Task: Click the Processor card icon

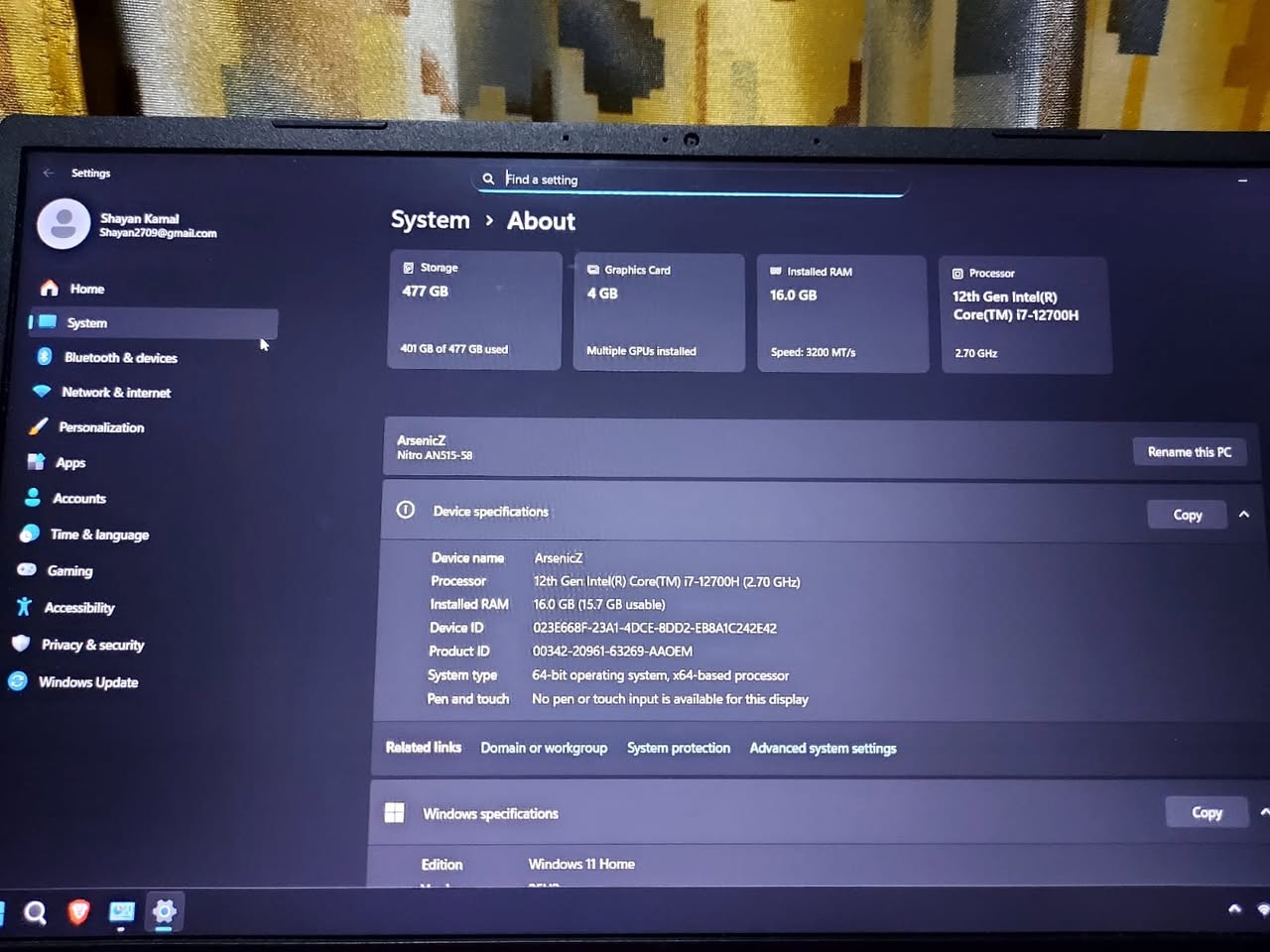Action: 957,273
